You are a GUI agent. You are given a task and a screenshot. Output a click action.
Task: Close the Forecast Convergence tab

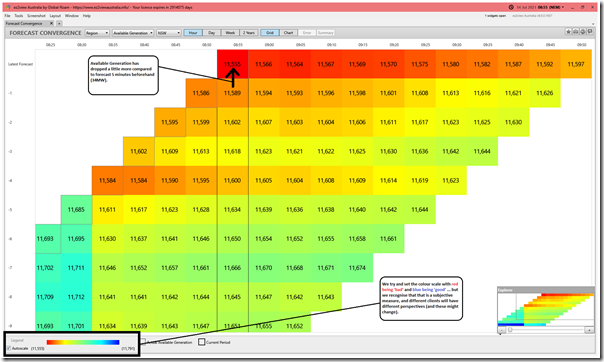click(52, 23)
